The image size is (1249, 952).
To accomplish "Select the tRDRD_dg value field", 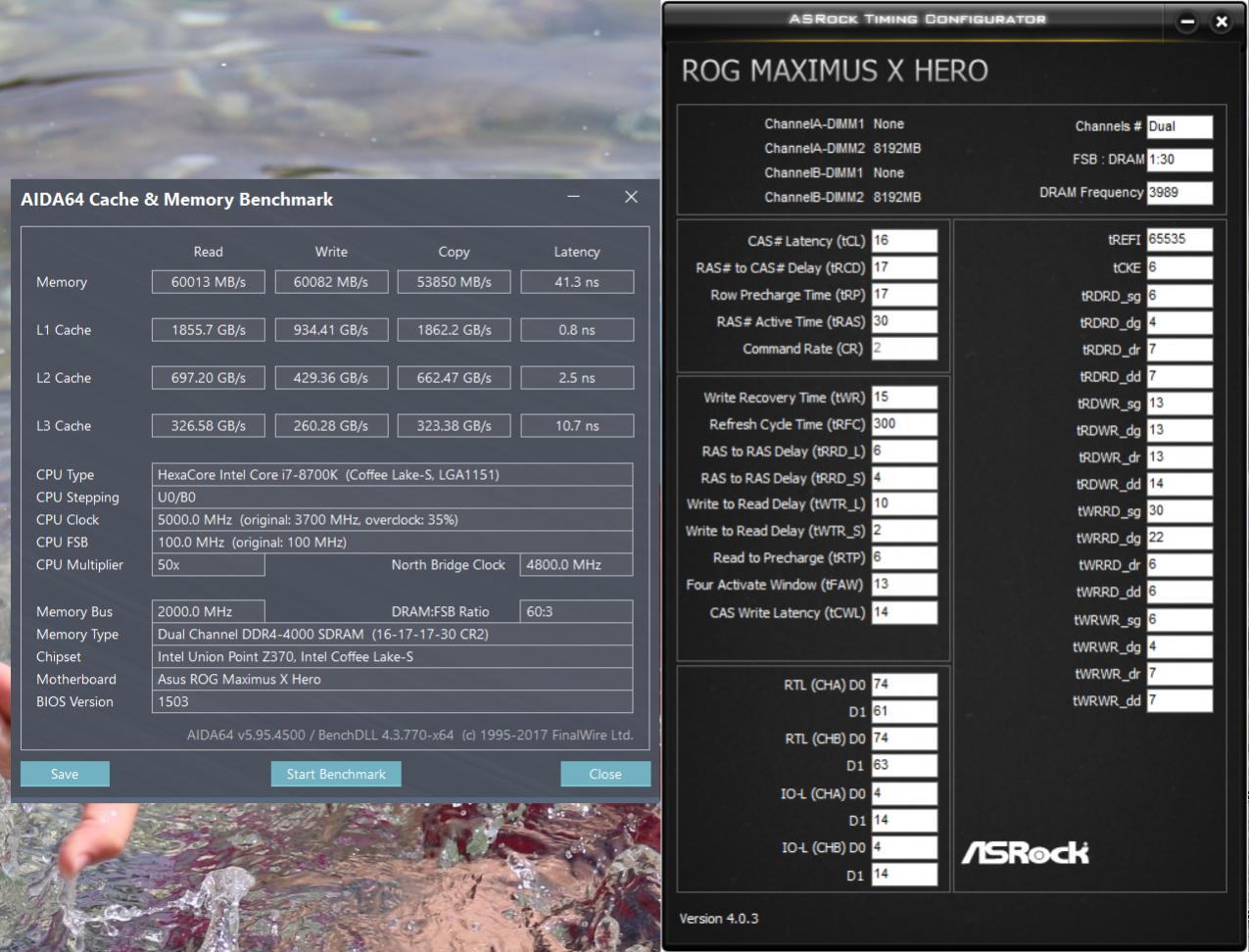I will click(1179, 322).
